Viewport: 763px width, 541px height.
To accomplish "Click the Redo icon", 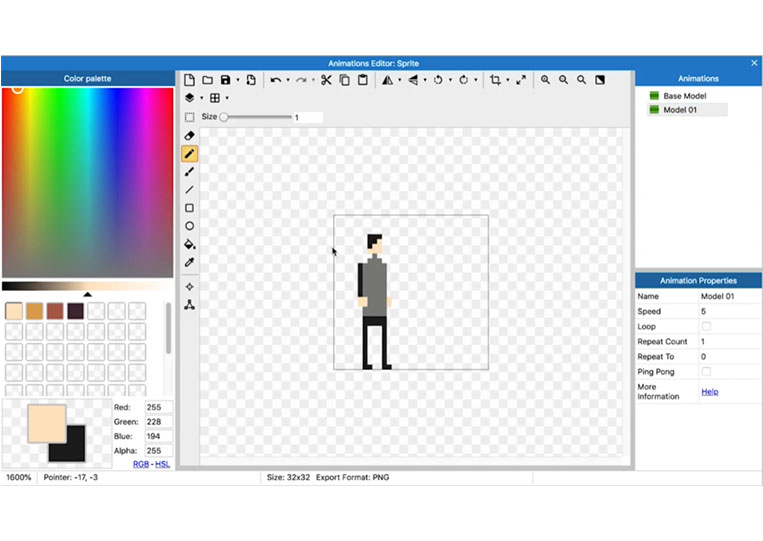I will coord(301,80).
